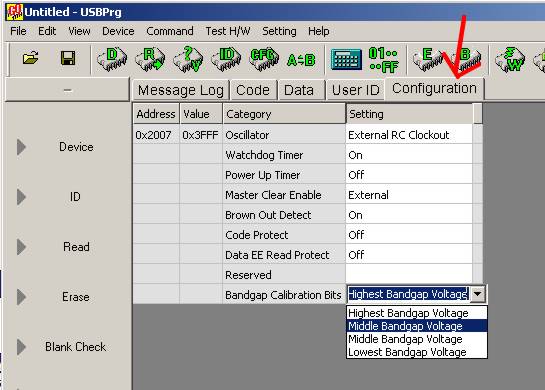The image size is (545, 390).
Task: Choose 'Highest Bandgap Voltage' from the dropdown list
Action: pyautogui.click(x=417, y=313)
